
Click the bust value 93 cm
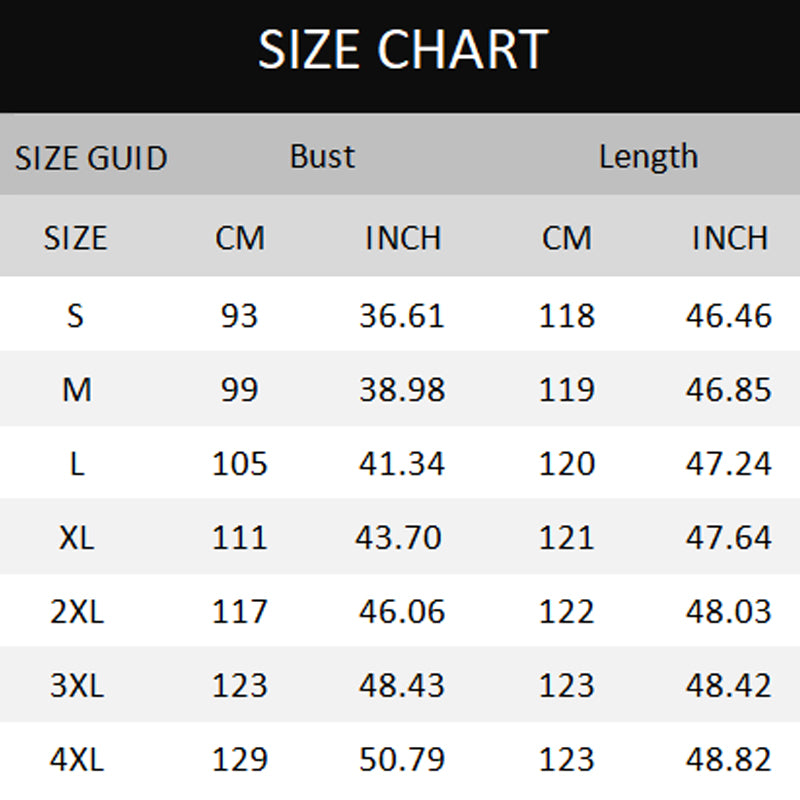click(x=239, y=315)
